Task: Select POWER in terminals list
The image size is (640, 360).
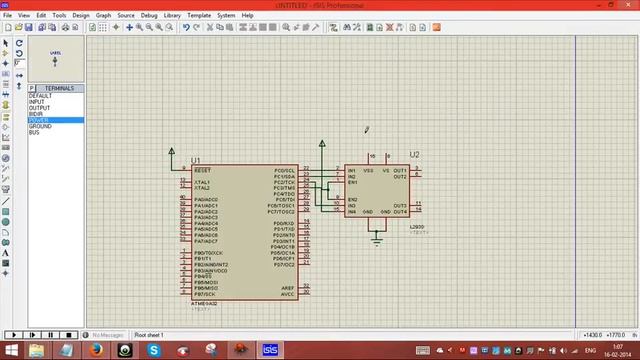Action: [56, 120]
